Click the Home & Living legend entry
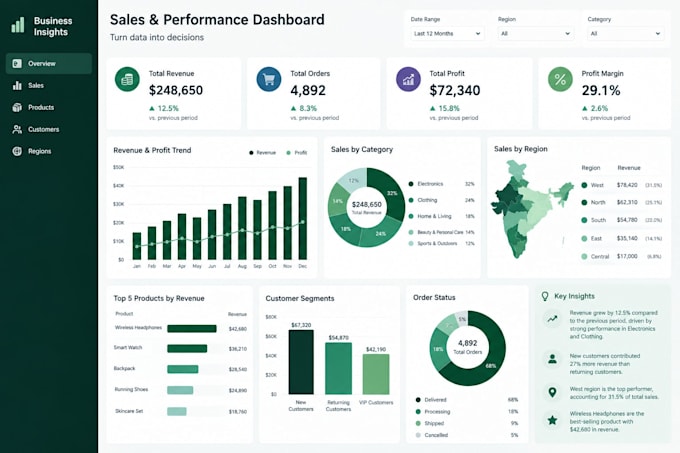The width and height of the screenshot is (680, 453). tap(441, 216)
